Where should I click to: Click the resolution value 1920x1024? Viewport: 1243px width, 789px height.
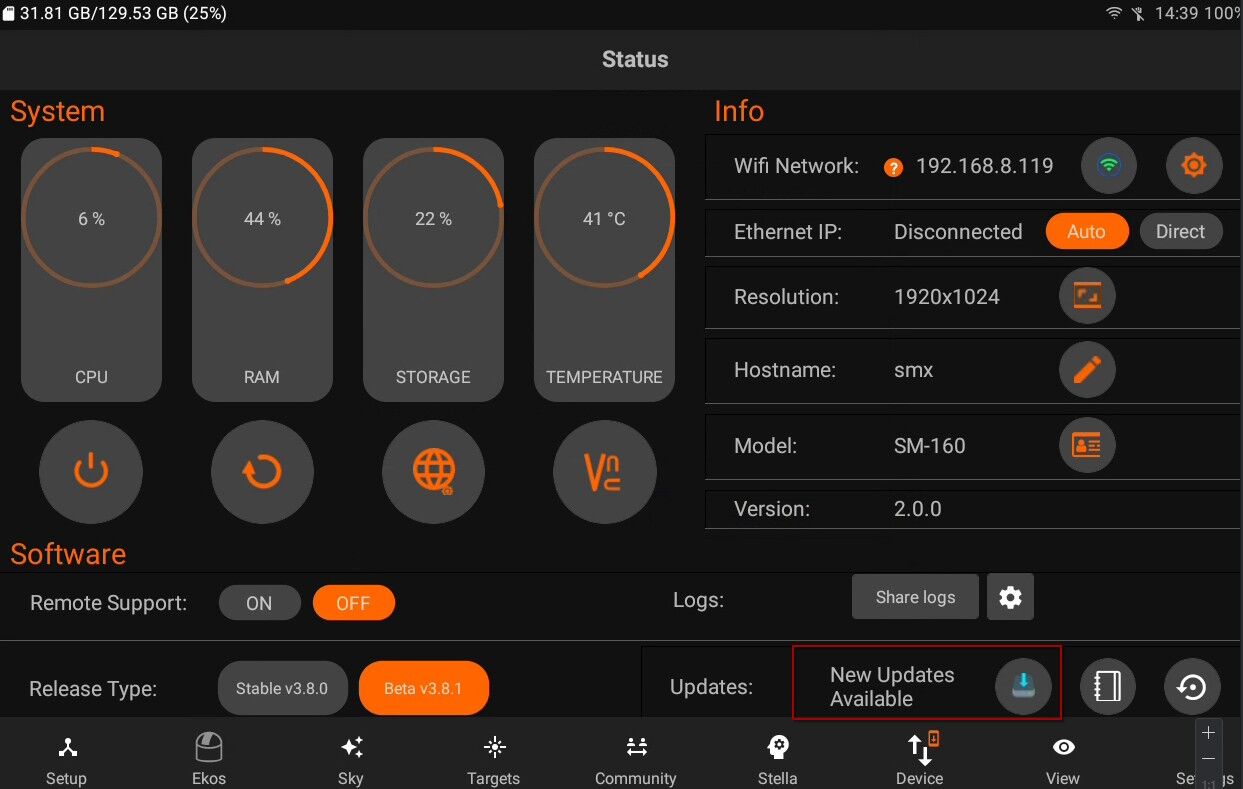point(947,297)
